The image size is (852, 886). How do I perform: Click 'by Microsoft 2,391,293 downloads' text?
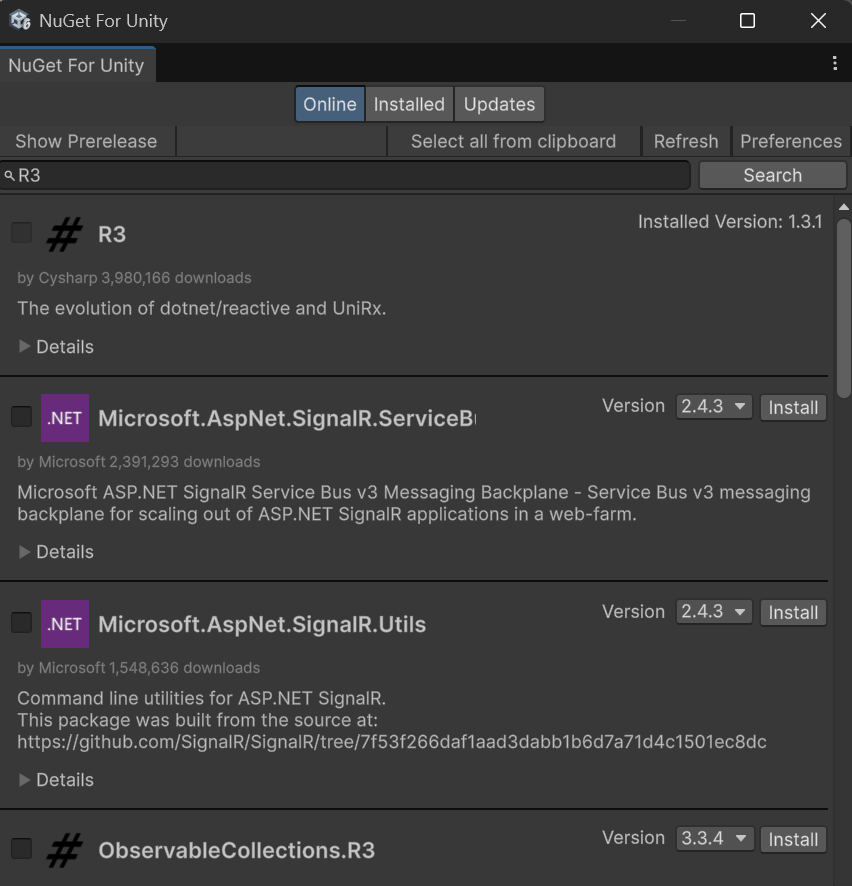138,462
